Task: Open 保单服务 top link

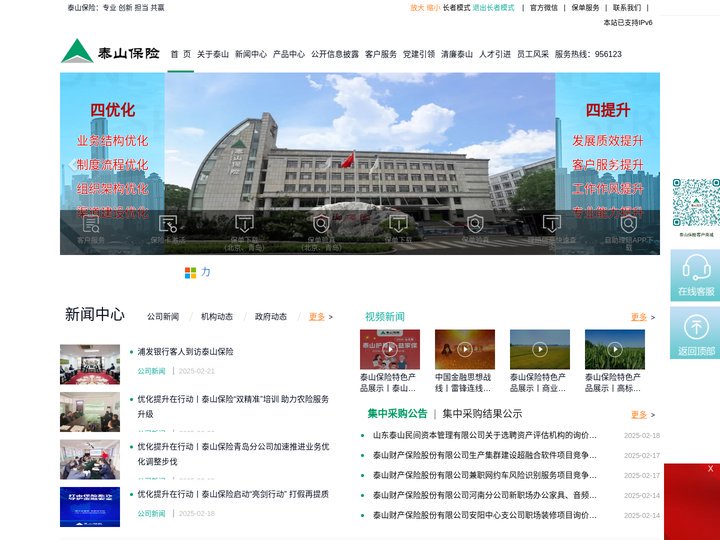Action: point(585,8)
